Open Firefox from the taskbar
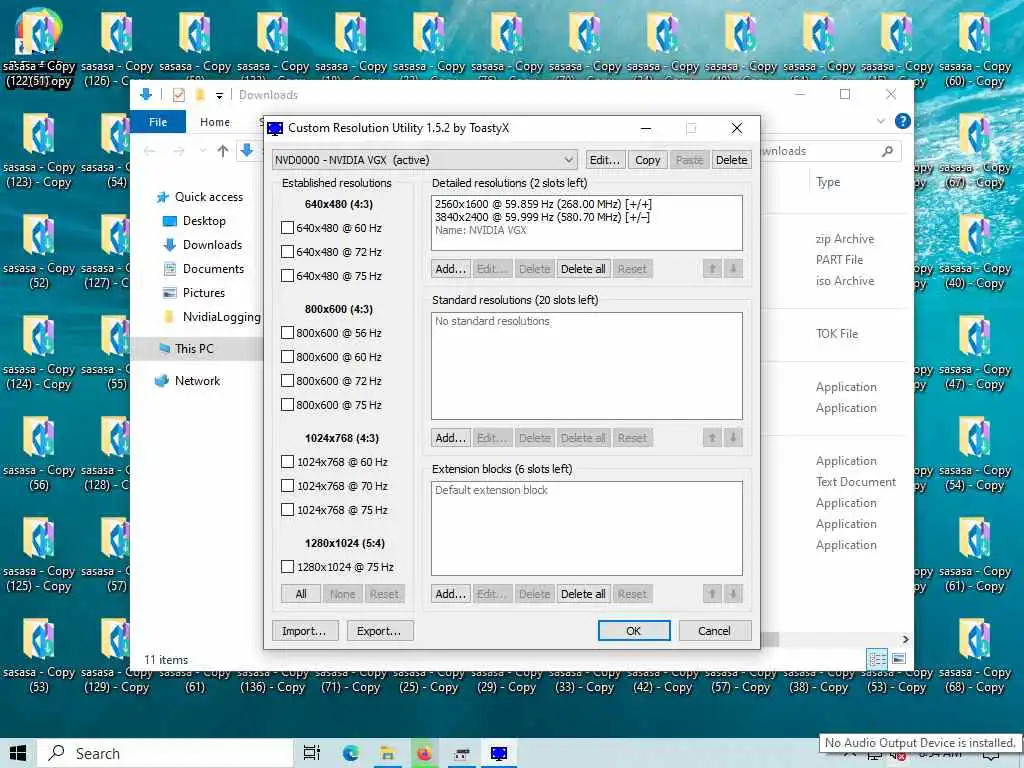Viewport: 1024px width, 768px height. click(424, 754)
